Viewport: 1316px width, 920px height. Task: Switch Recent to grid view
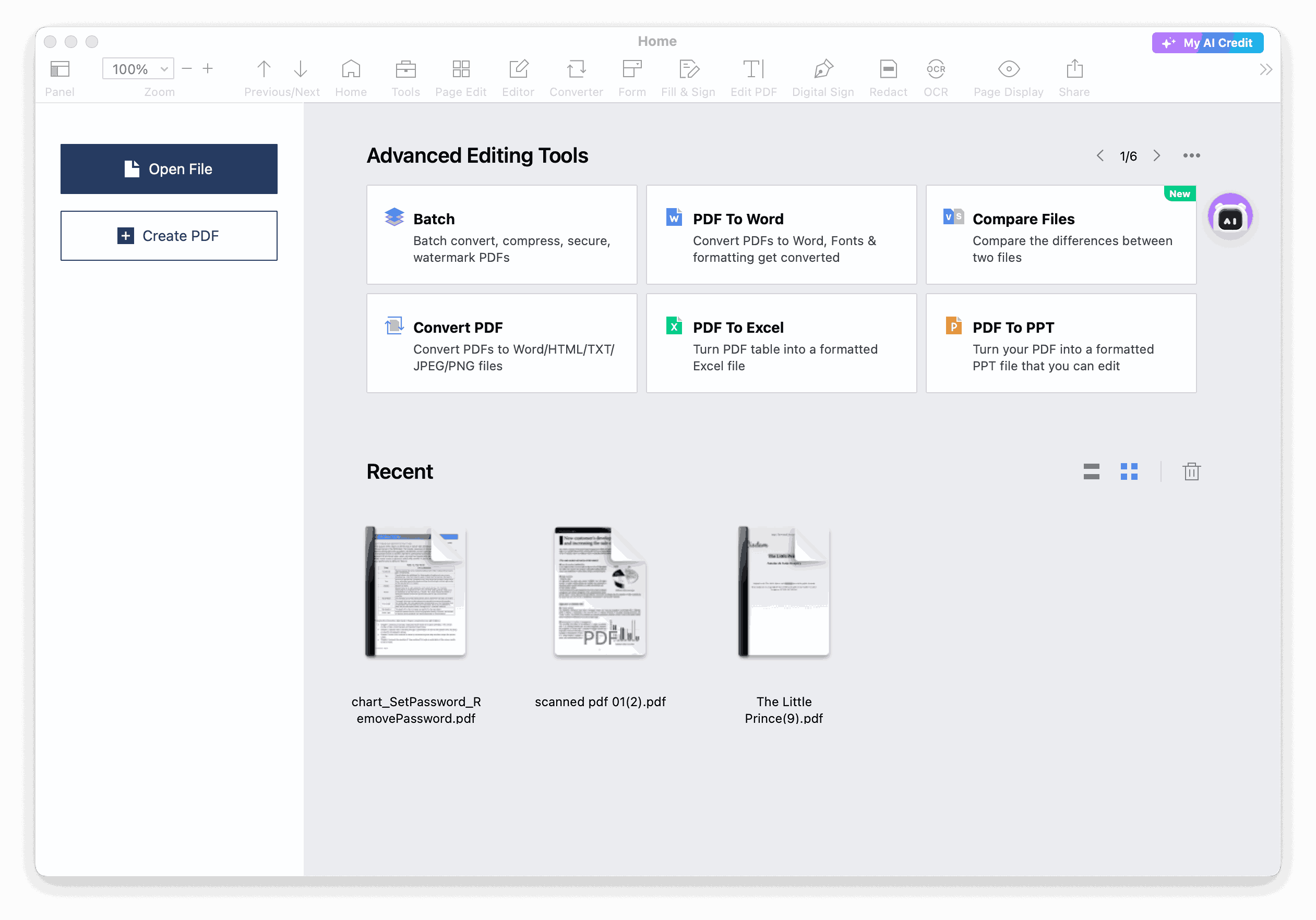[x=1129, y=471]
